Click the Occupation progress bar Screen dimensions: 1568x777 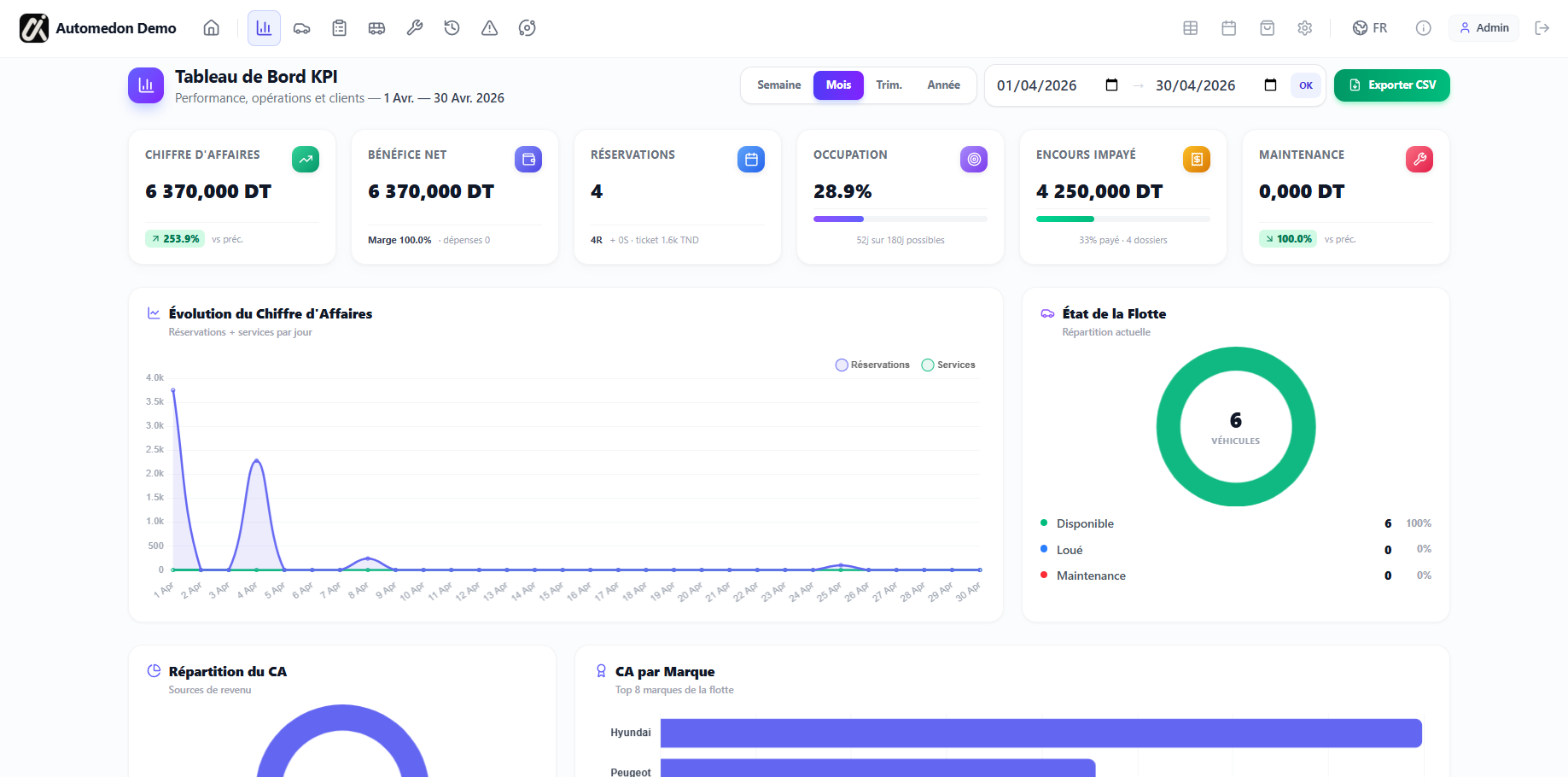901,219
